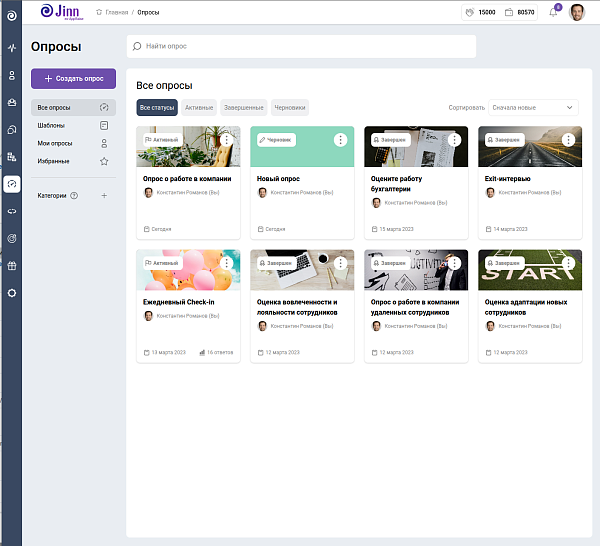Open the target goals sidebar icon
Screen dimensions: 600x546
coord(12,238)
